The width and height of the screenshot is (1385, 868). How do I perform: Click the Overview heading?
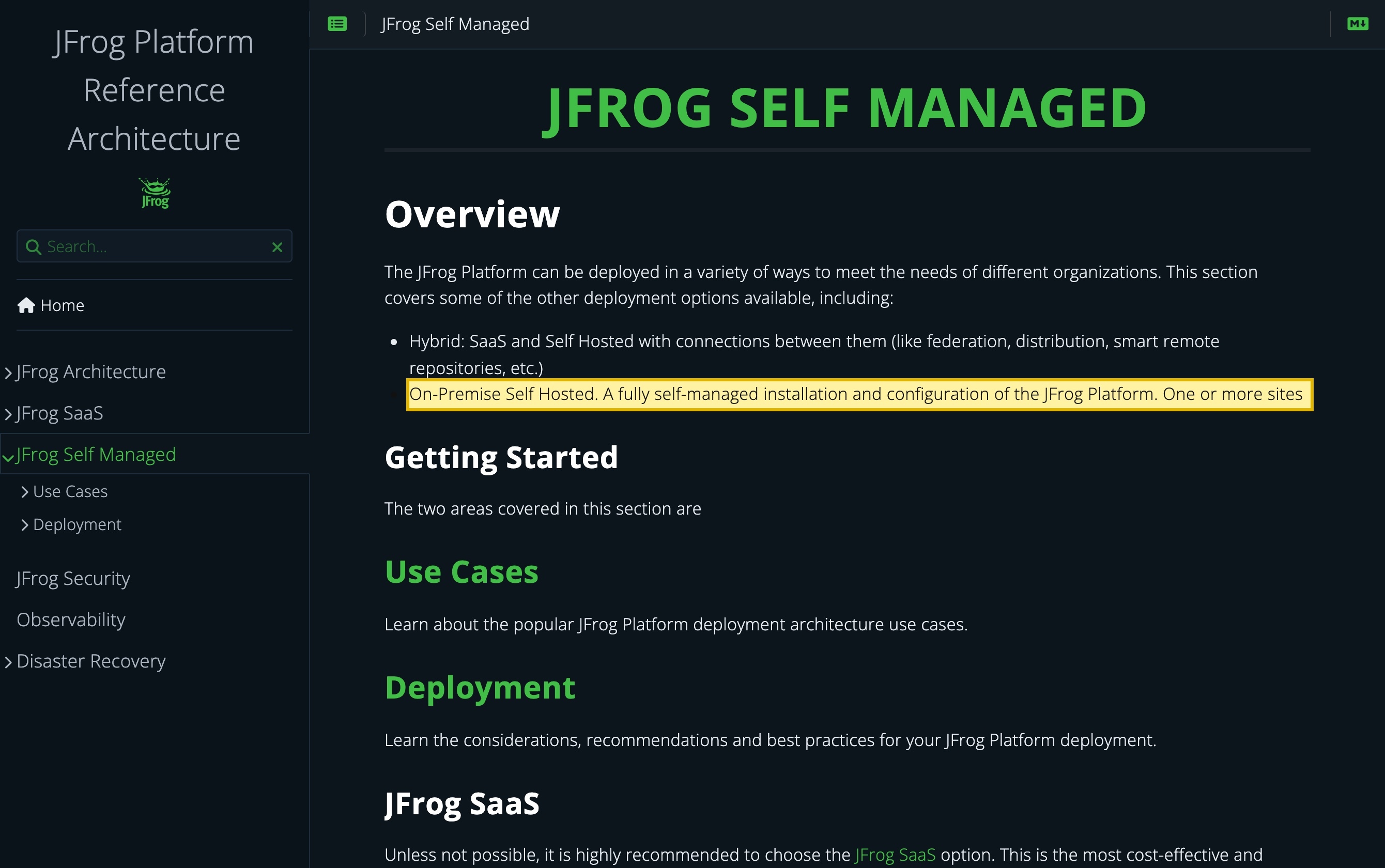[x=472, y=214]
